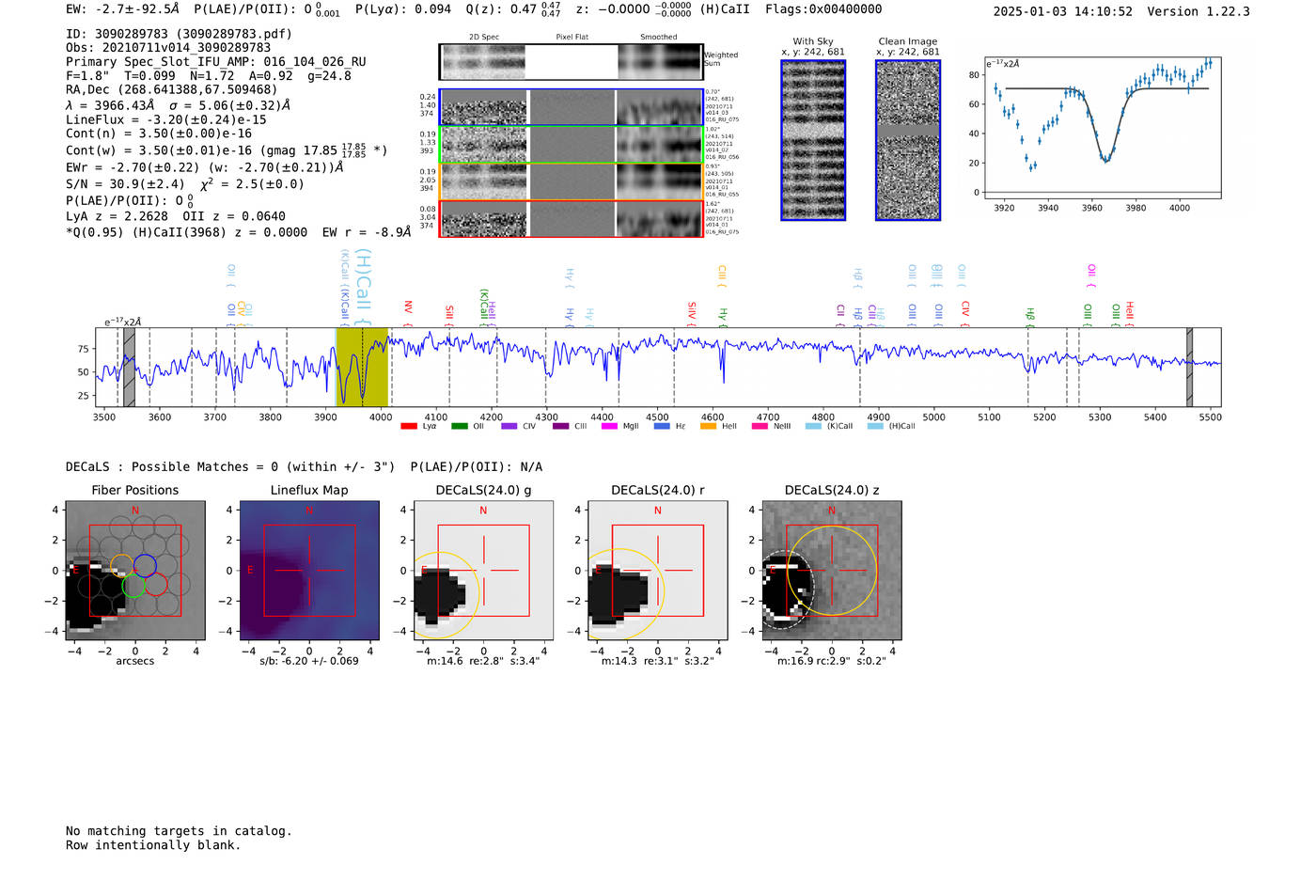
Task: Click the EW: -2.7±-92.5Å header text
Action: click(x=122, y=9)
